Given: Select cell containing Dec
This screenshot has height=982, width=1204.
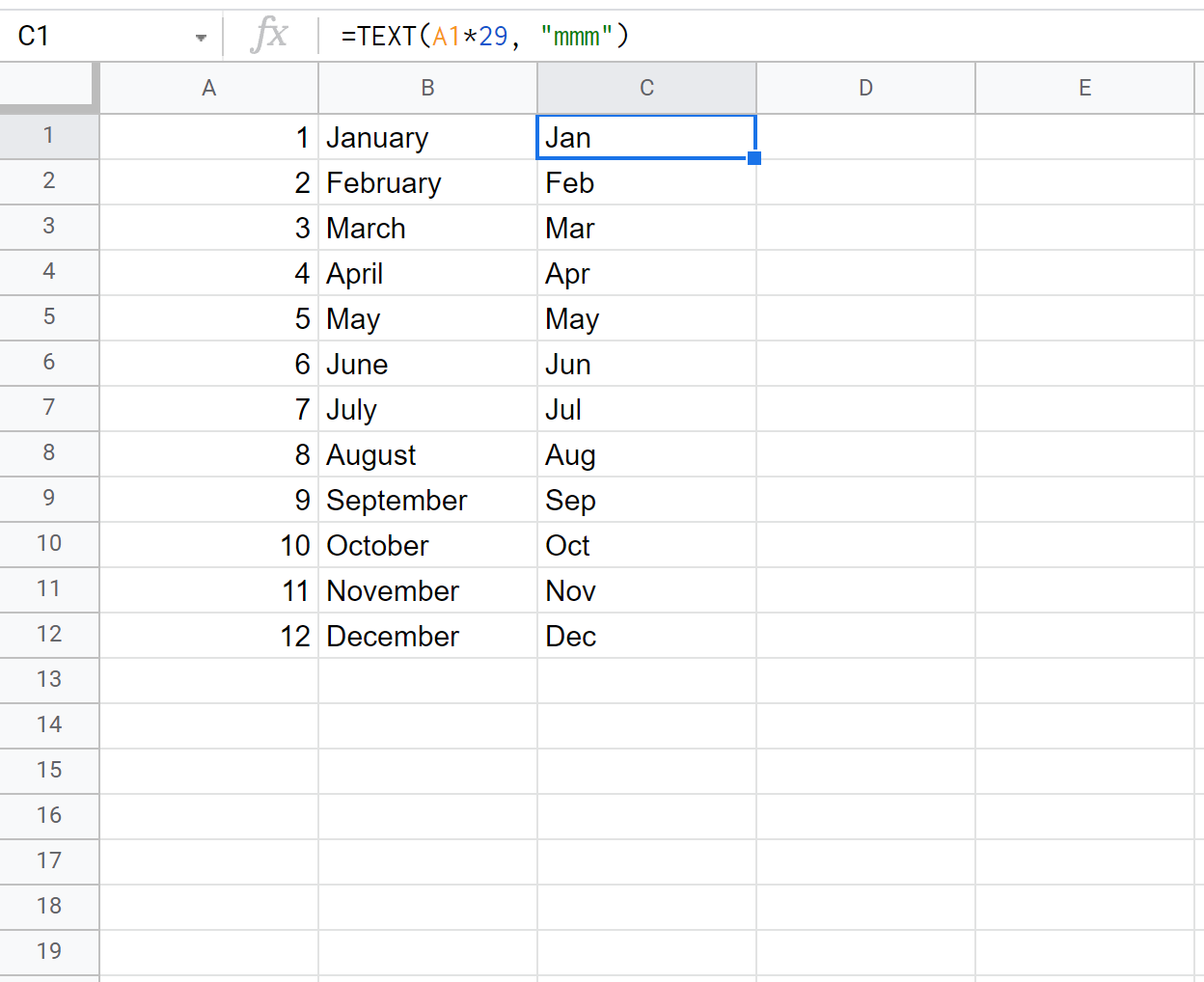Looking at the screenshot, I should point(646,637).
